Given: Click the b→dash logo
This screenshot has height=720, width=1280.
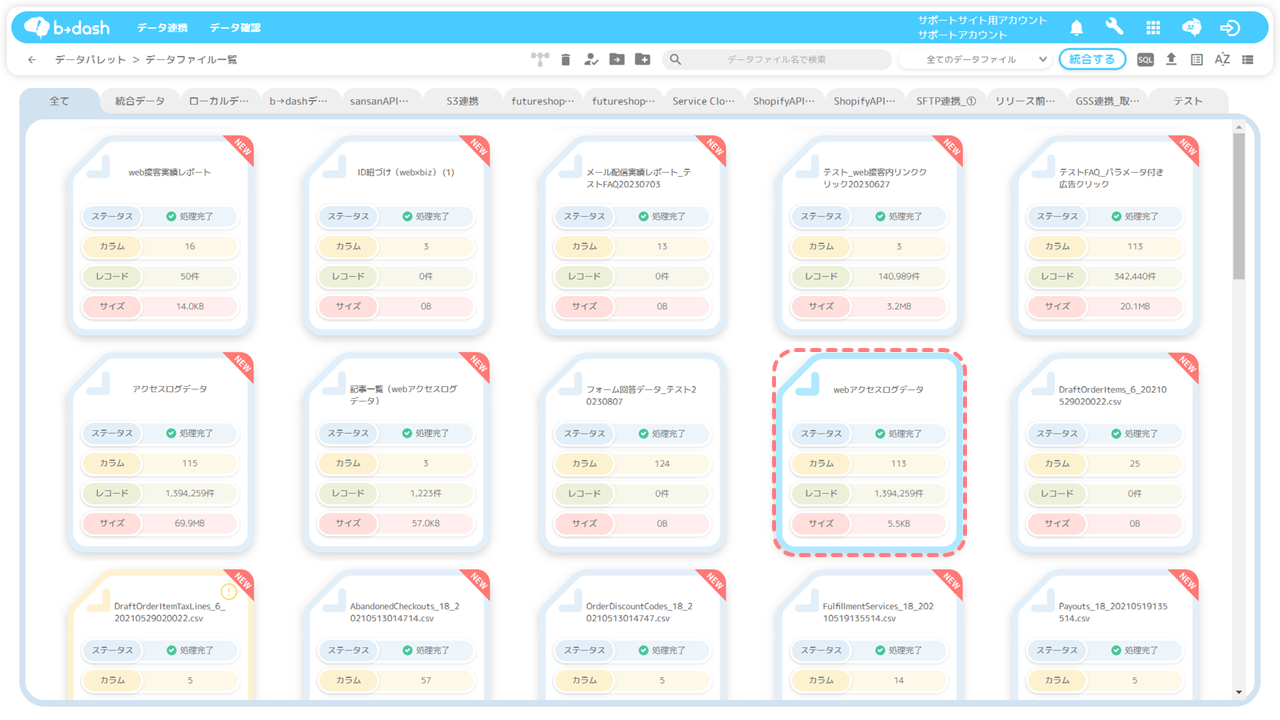Looking at the screenshot, I should [x=66, y=27].
